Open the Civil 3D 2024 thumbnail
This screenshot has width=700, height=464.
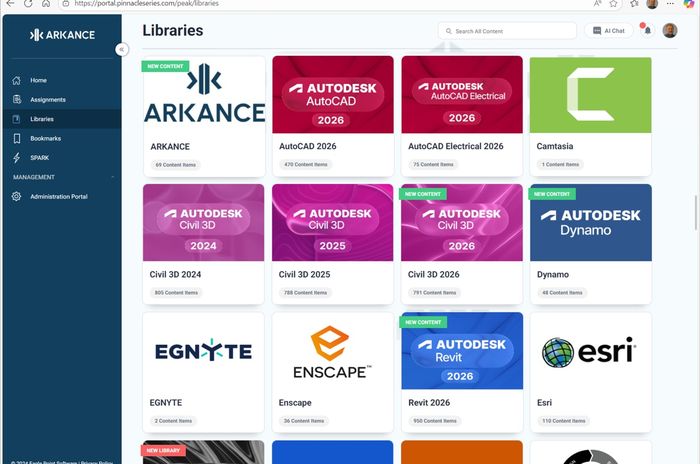204,222
